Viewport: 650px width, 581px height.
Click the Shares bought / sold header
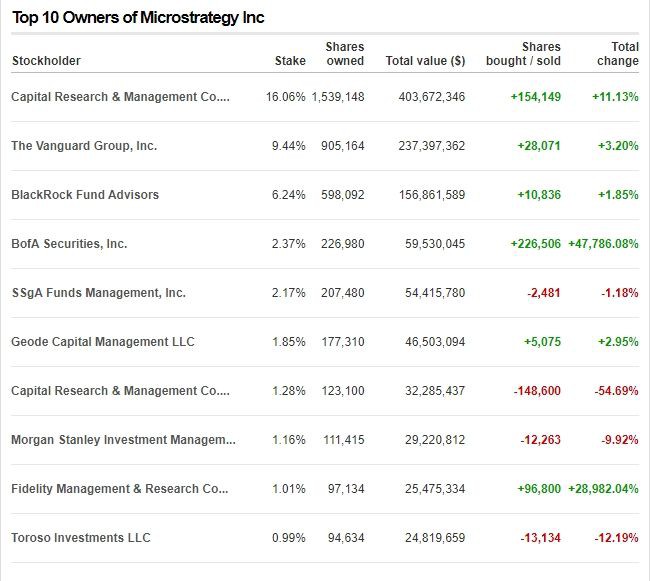[527, 54]
